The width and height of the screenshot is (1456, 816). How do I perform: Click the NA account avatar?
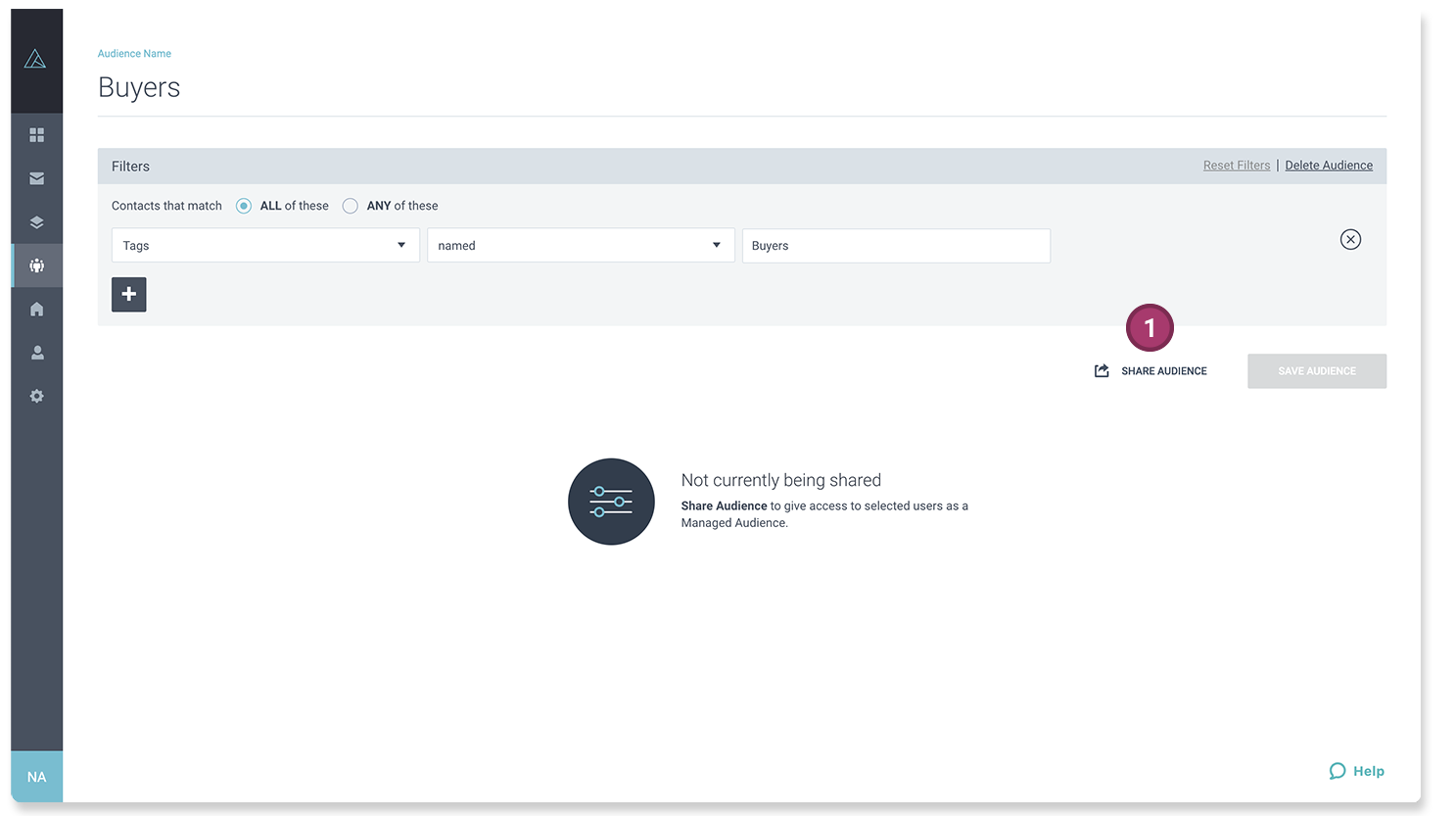tap(36, 777)
